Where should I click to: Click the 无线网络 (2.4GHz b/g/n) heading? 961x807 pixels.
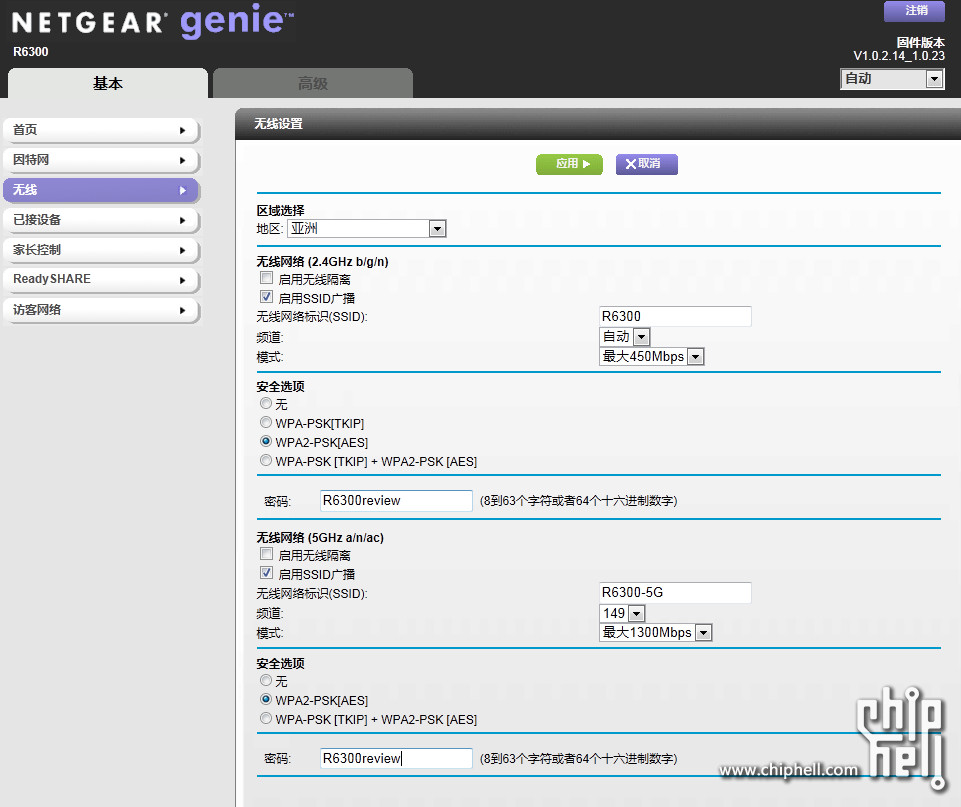322,262
